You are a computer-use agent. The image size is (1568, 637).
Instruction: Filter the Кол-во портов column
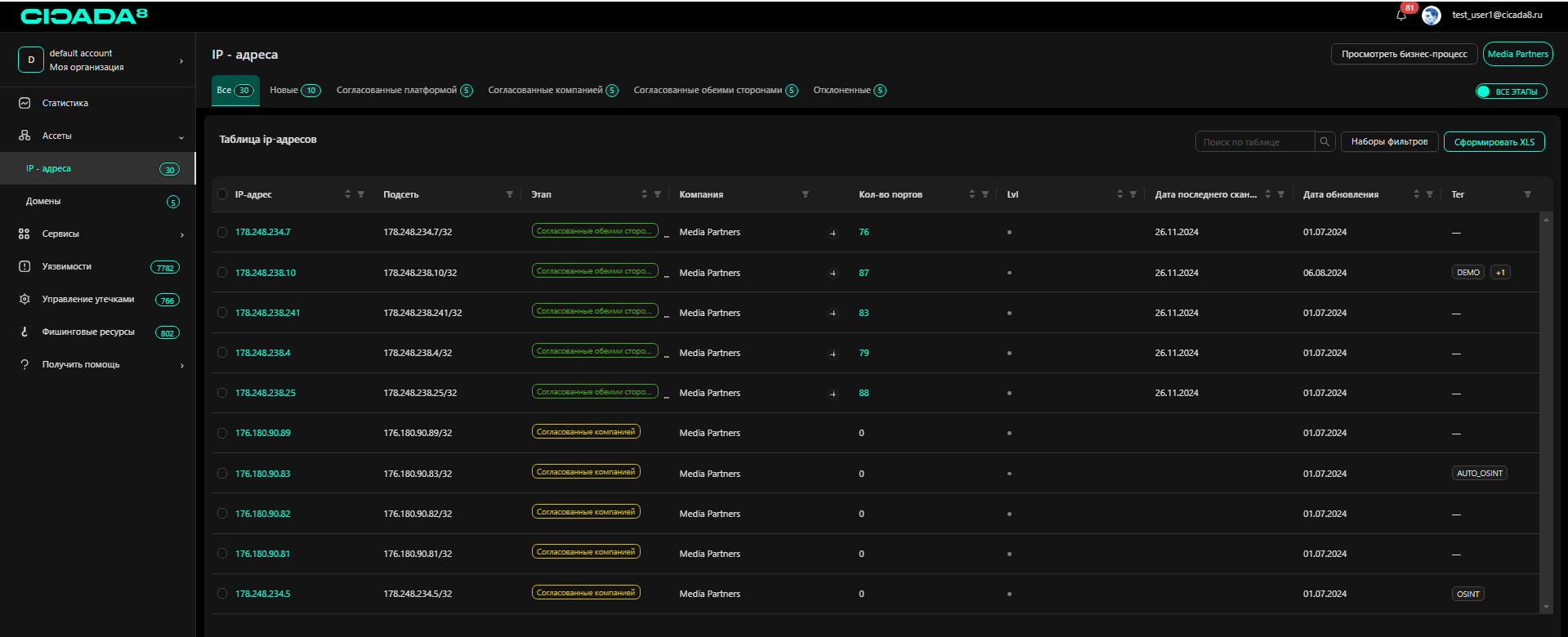coord(985,194)
